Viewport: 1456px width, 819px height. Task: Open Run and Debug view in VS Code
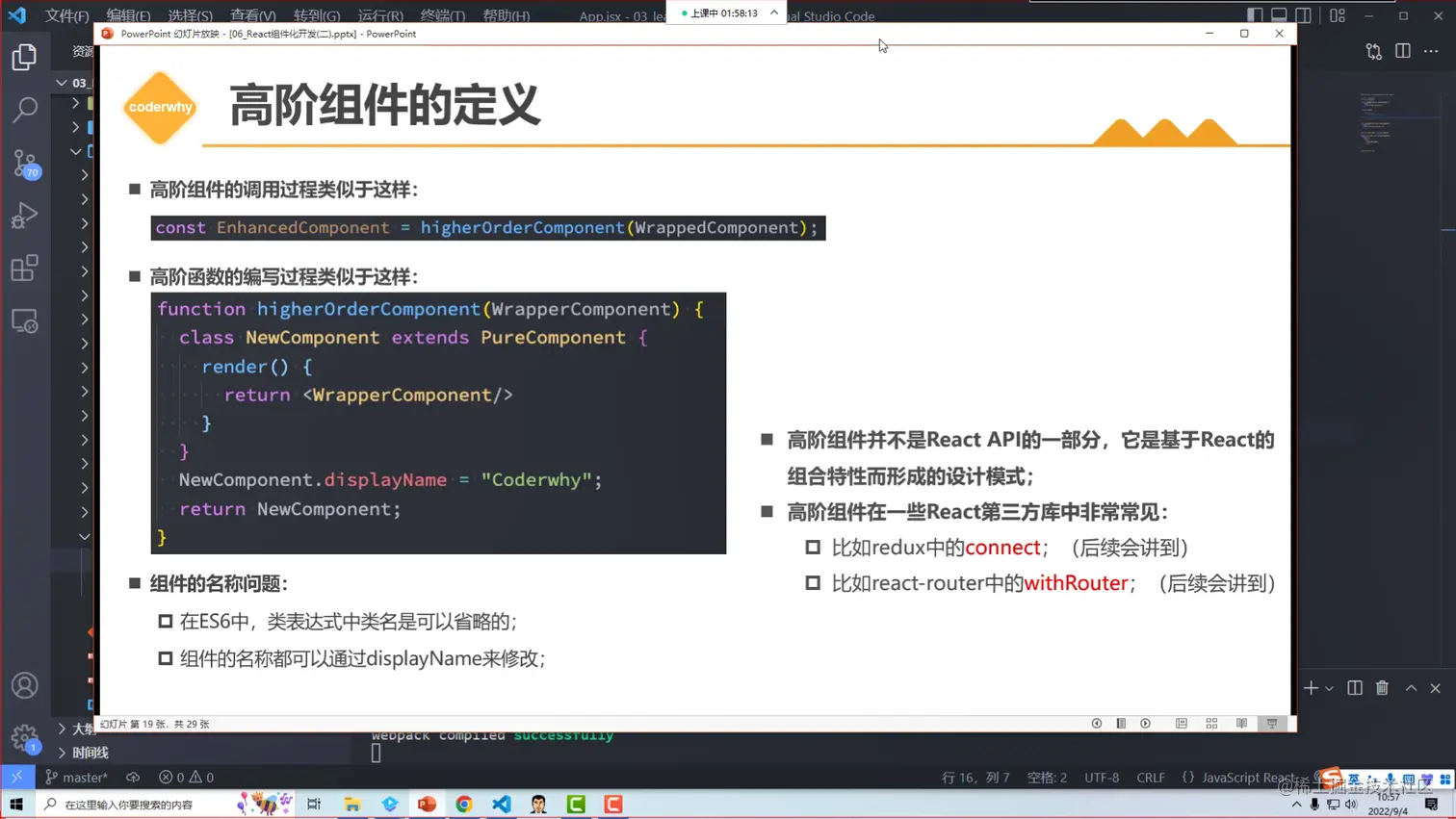click(x=25, y=216)
